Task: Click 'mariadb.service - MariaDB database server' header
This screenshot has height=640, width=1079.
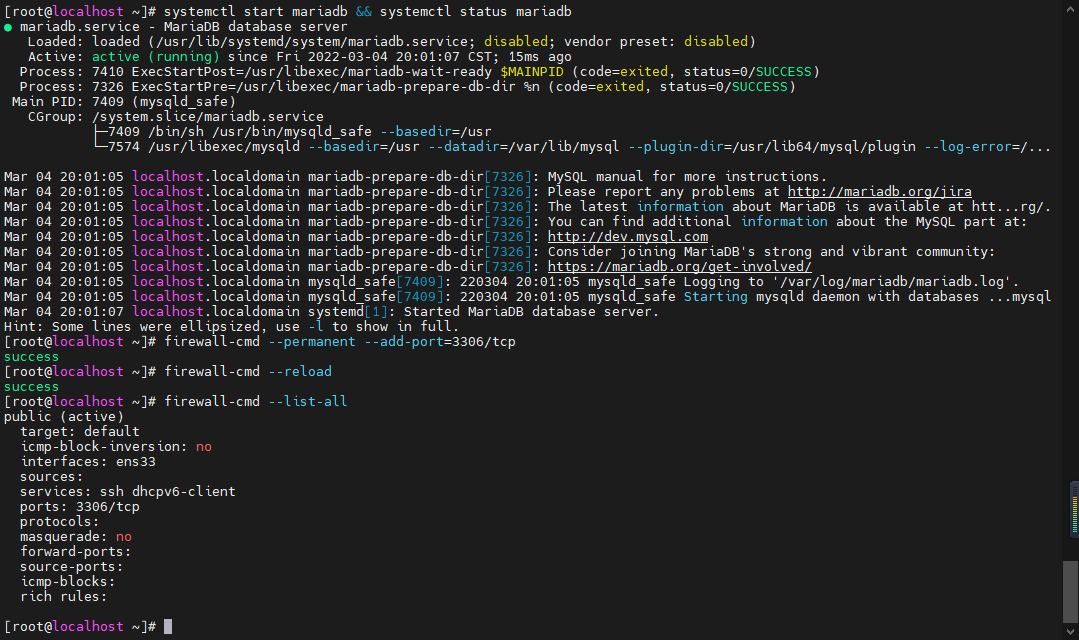Action: click(x=184, y=27)
